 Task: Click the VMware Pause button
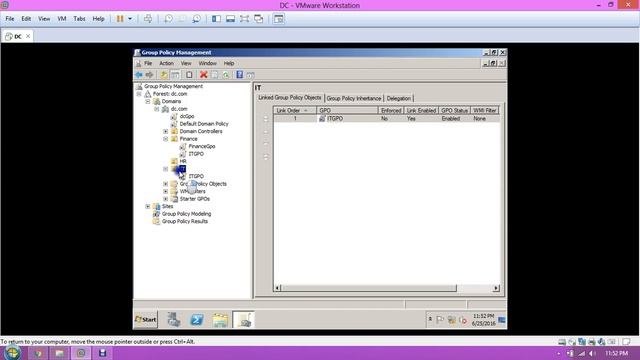pos(120,19)
